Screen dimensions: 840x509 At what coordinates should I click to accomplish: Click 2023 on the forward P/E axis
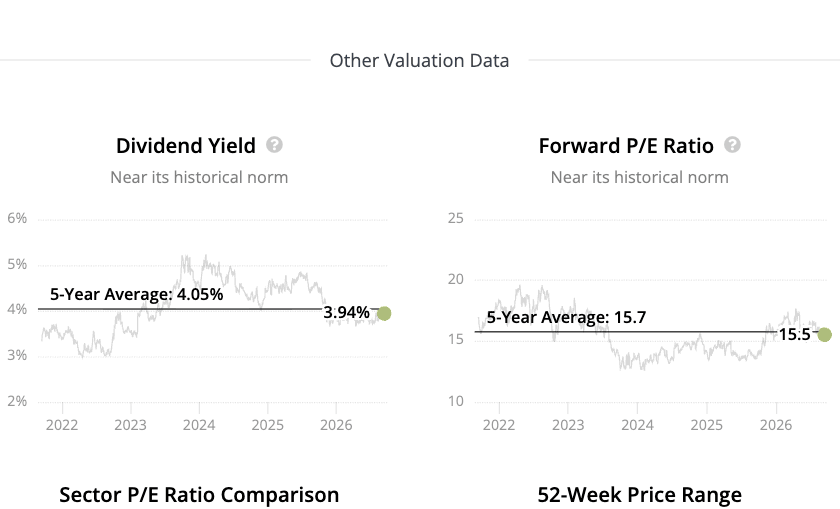pos(568,425)
